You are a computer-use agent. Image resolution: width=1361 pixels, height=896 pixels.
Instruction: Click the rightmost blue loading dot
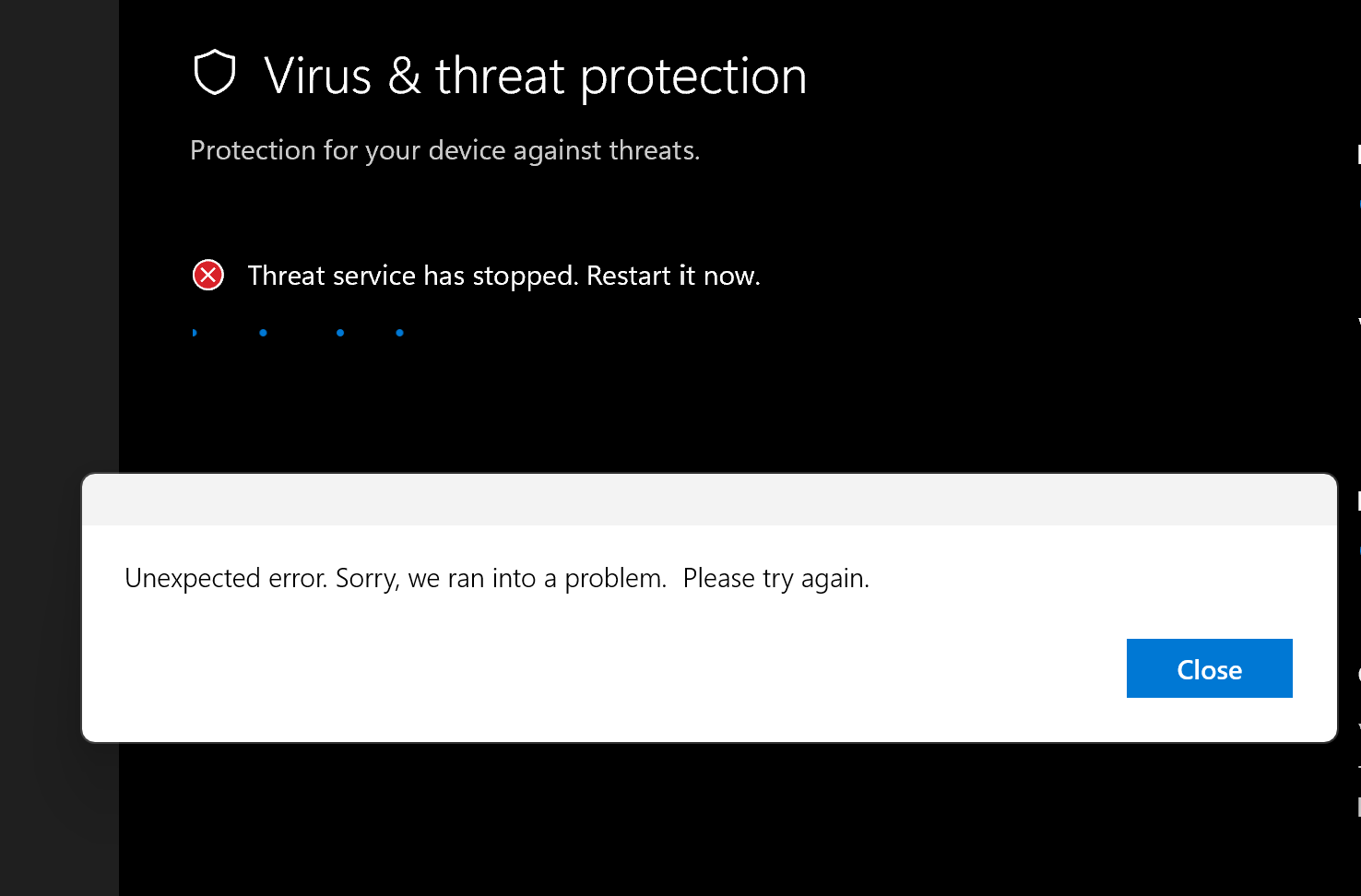(399, 333)
